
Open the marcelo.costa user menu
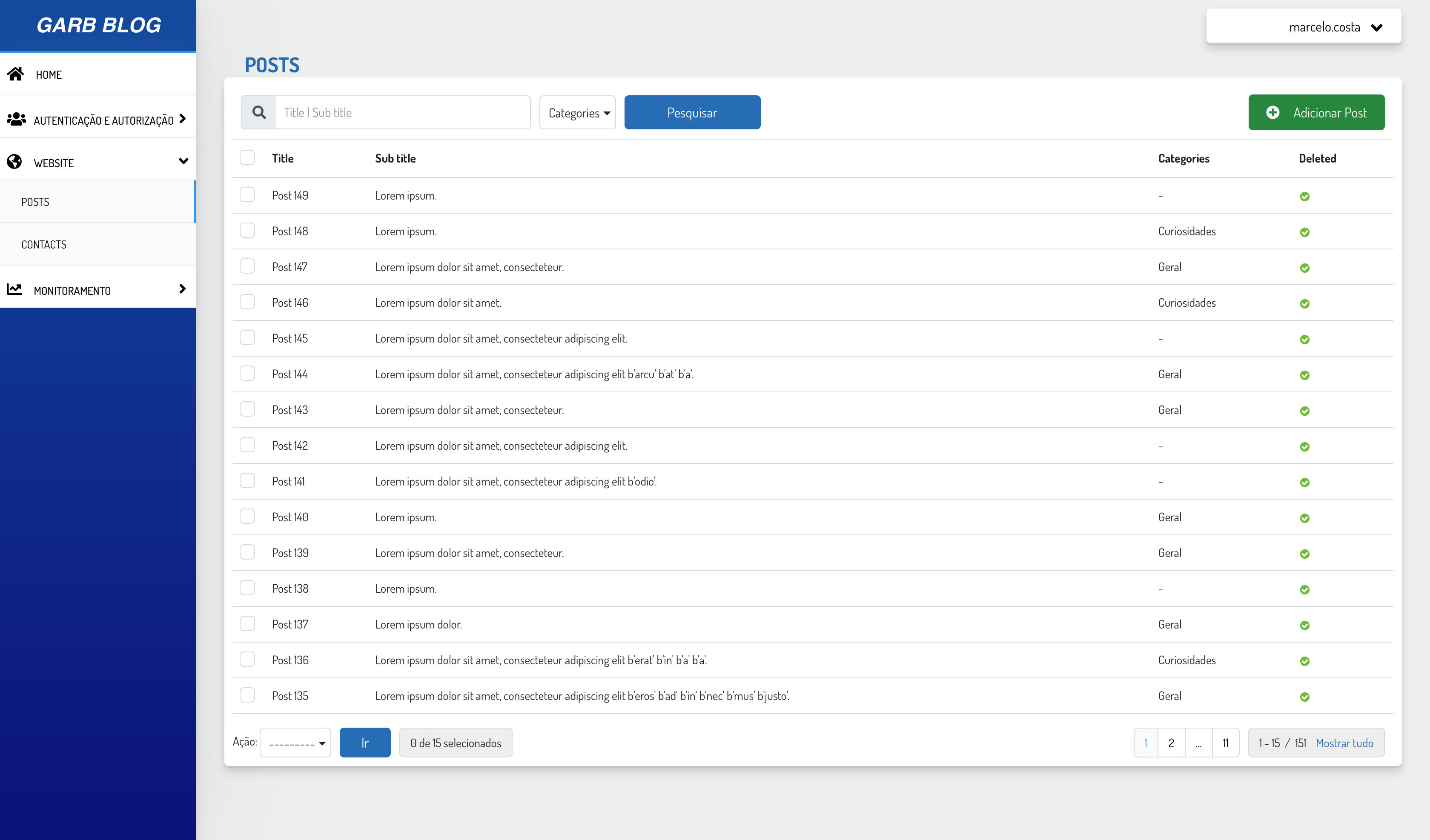1304,27
